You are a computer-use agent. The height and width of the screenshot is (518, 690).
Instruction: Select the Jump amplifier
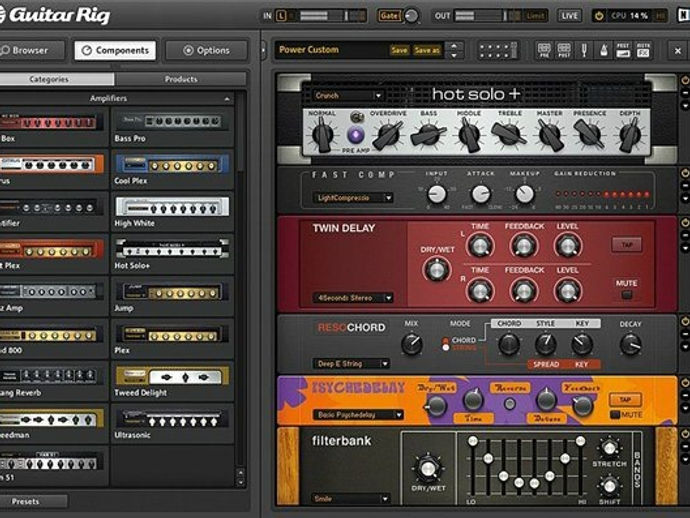[172, 296]
